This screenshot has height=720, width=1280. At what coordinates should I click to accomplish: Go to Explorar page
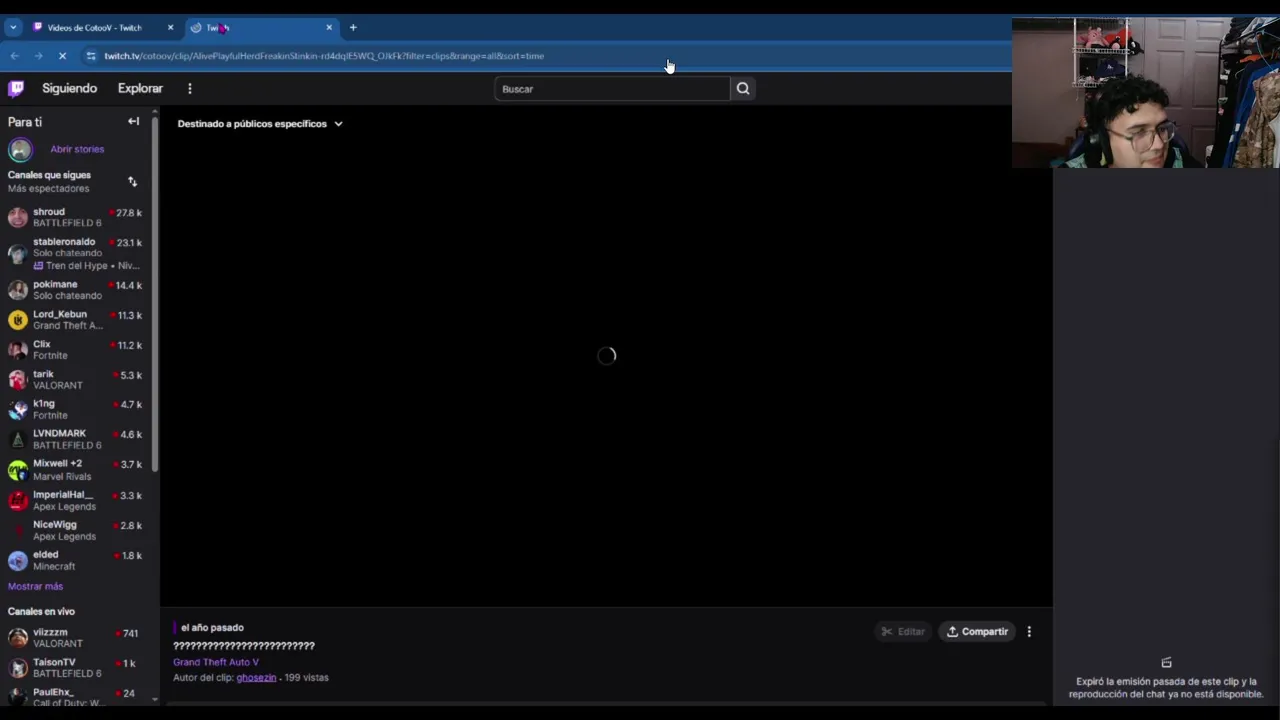pos(140,88)
